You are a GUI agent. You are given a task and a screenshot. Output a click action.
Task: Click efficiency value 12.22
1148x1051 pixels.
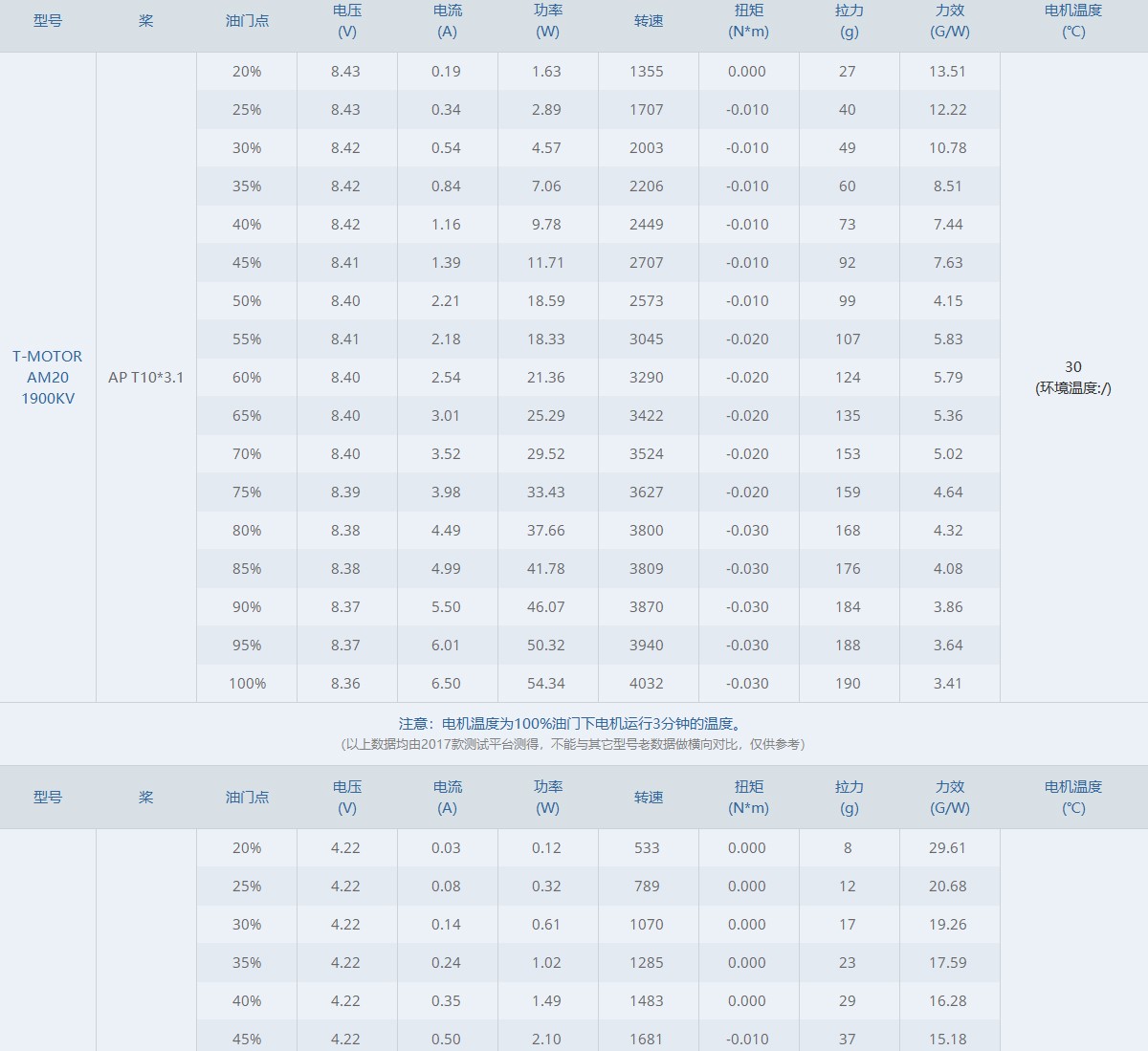[948, 109]
